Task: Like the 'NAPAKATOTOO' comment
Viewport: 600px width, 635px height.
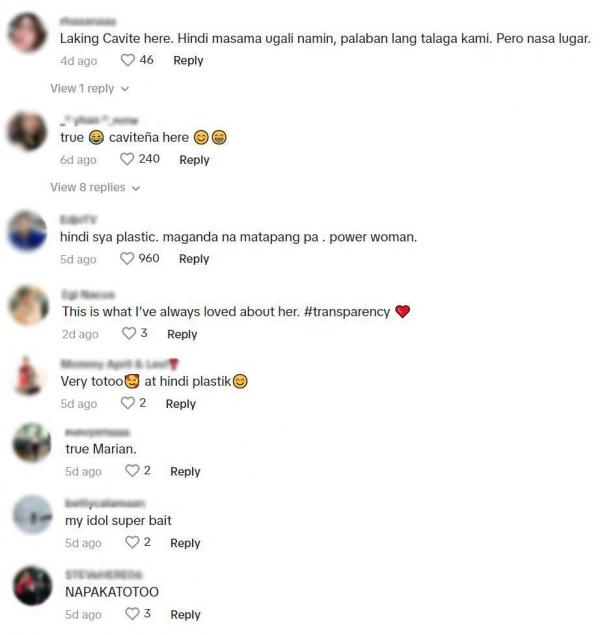Action: tap(132, 614)
